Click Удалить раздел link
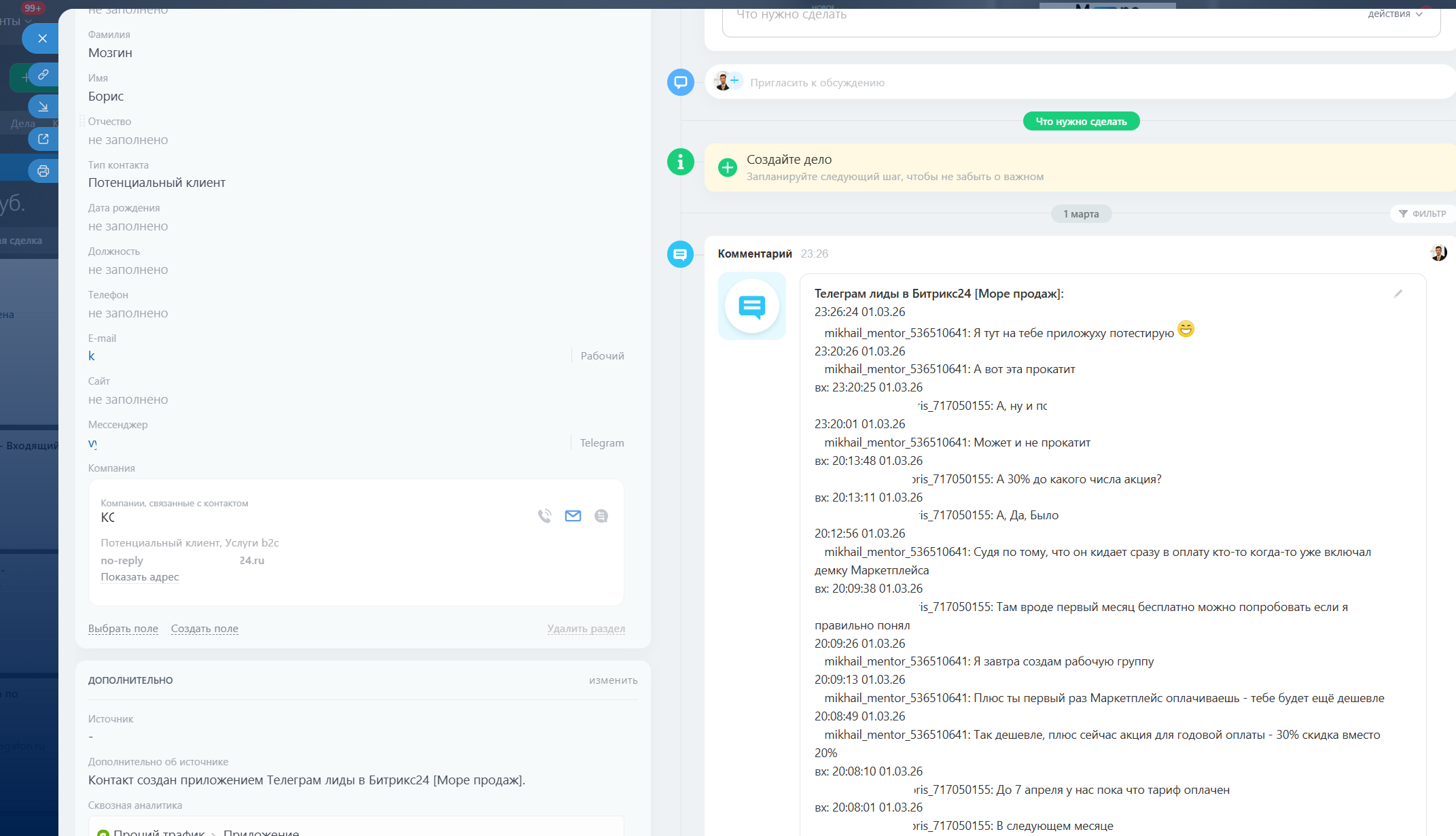Screen dimensions: 1456x836 click(586, 629)
